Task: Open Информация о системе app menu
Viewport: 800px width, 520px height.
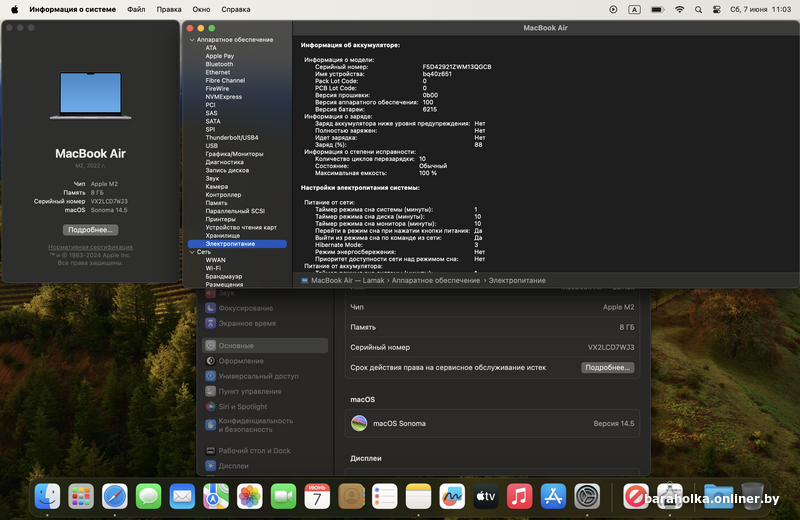Action: [x=72, y=9]
